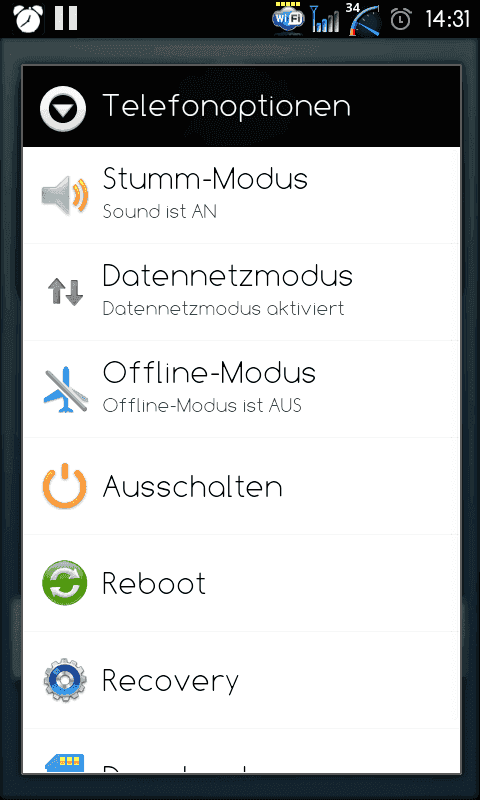The image size is (480, 800).
Task: Tap the WiFi status bar icon
Action: click(x=288, y=18)
